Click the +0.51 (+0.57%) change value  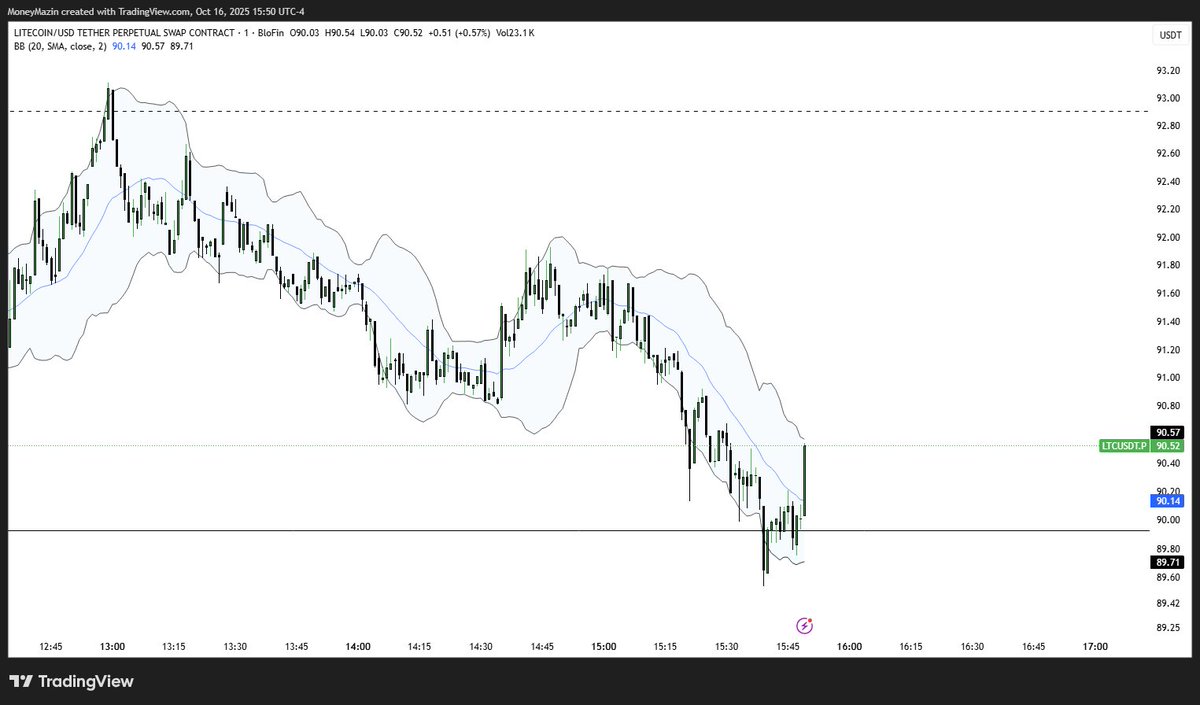[x=458, y=32]
